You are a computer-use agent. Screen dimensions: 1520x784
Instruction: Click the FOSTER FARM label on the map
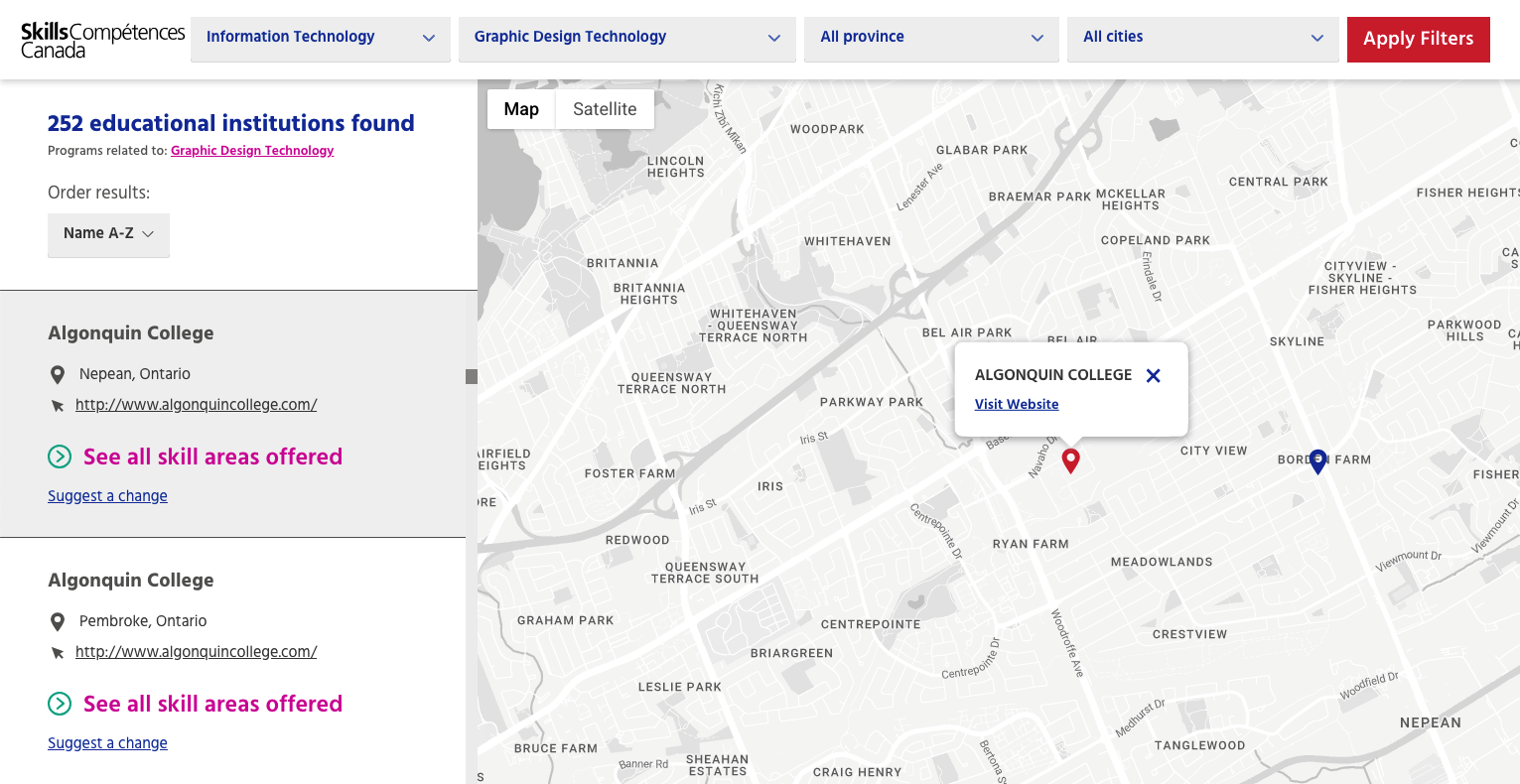(x=630, y=473)
